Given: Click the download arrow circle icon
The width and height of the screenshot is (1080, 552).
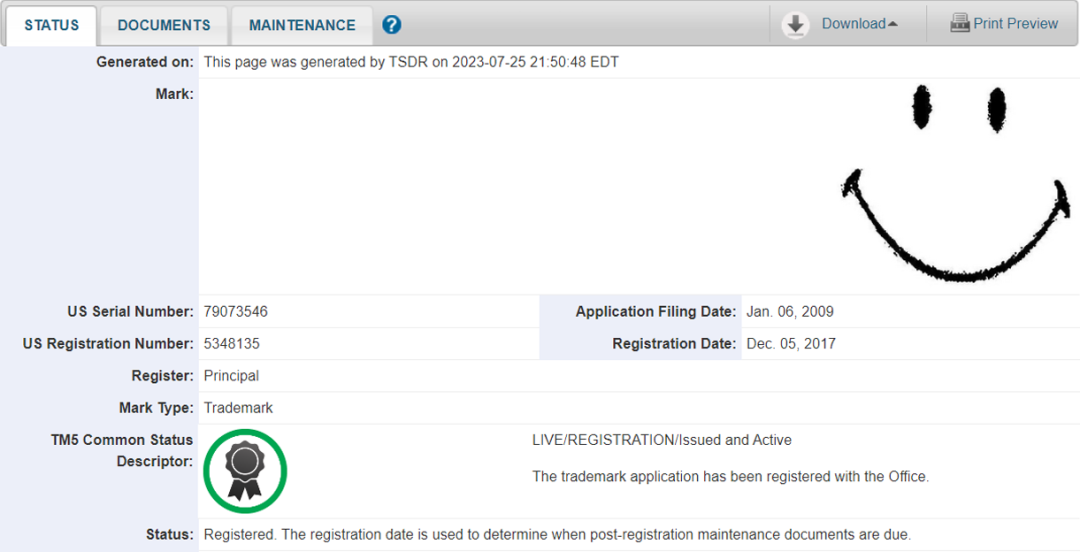Looking at the screenshot, I should 795,25.
